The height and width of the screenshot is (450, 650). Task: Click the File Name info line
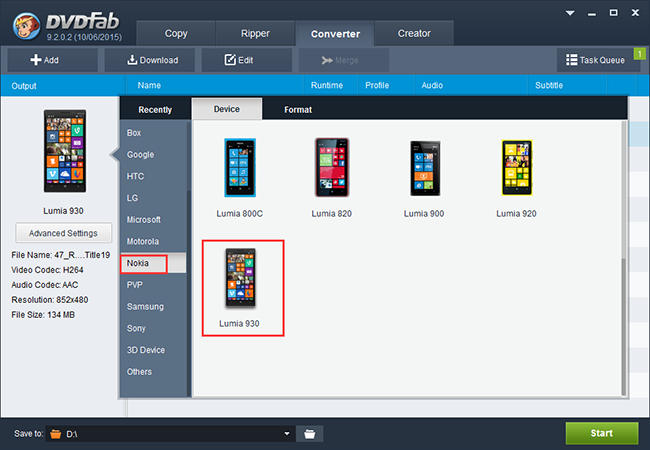(x=61, y=255)
